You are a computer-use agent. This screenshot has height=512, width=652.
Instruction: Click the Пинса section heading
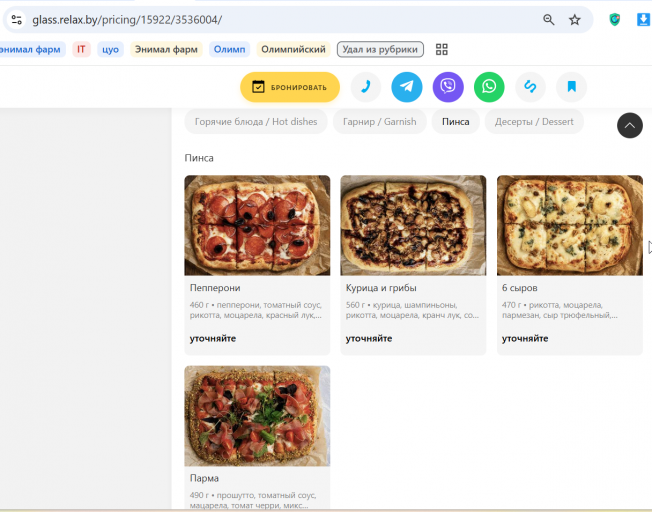tap(199, 158)
